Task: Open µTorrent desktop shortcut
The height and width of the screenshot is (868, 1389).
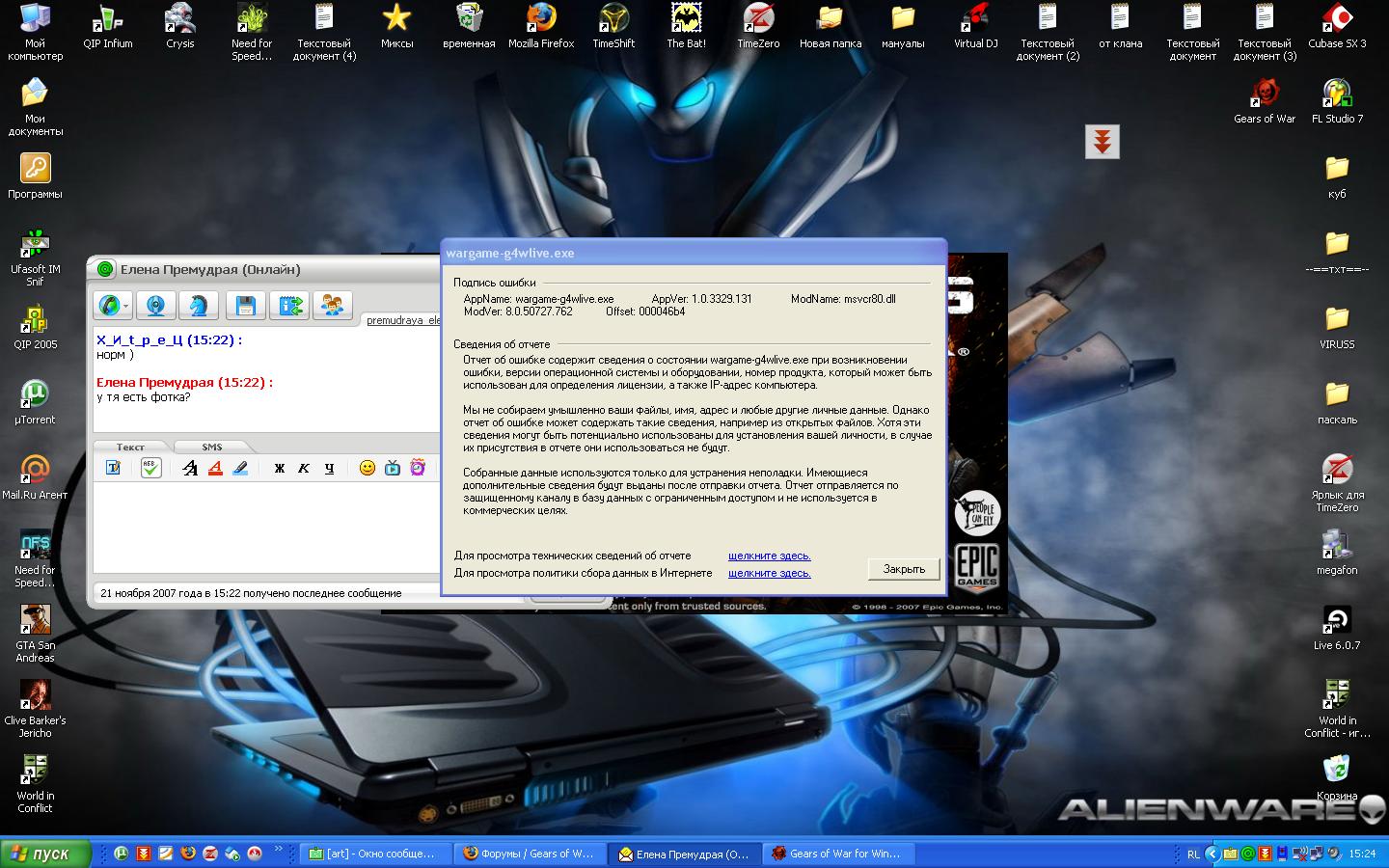Action: [35, 402]
